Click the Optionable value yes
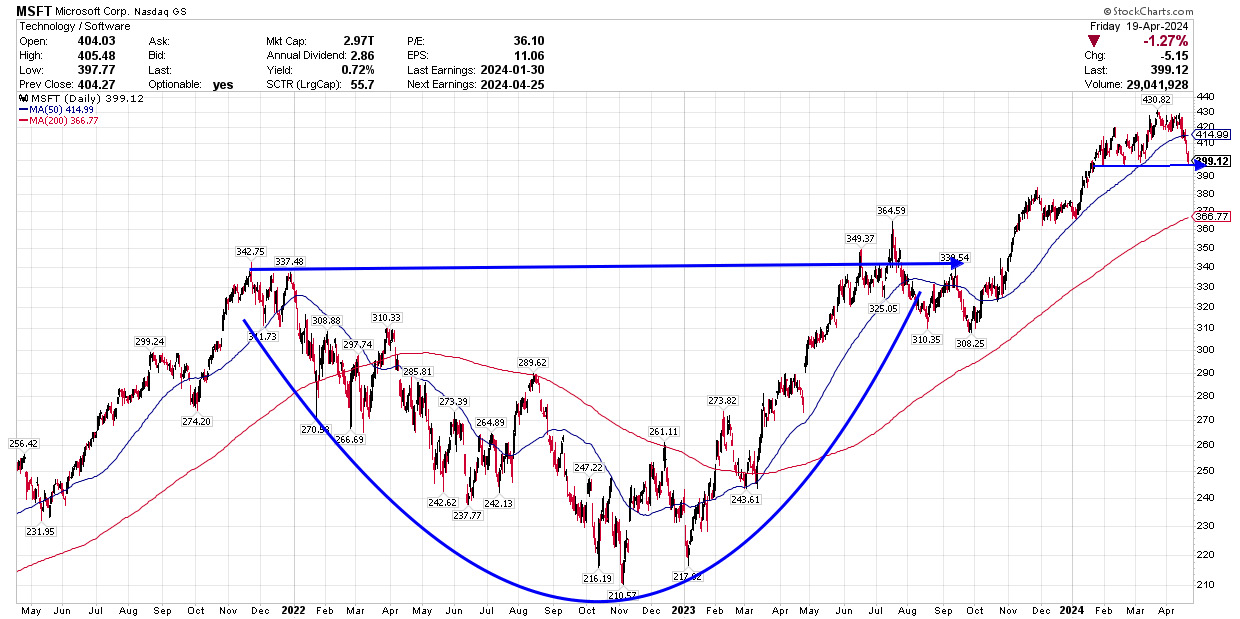Viewport: 1240px width, 619px height. pos(222,85)
